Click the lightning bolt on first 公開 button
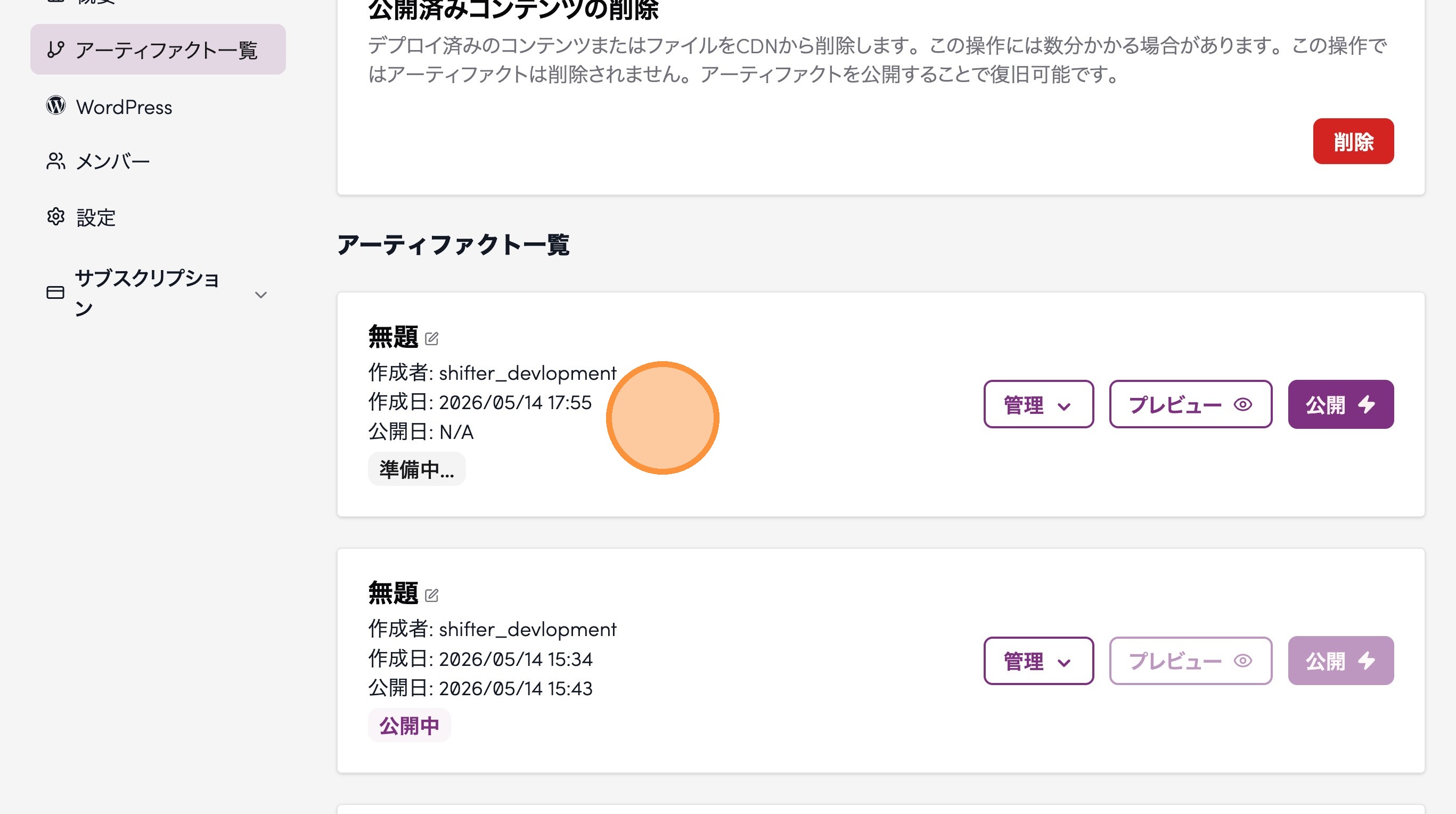This screenshot has width=1456, height=814. [x=1367, y=404]
